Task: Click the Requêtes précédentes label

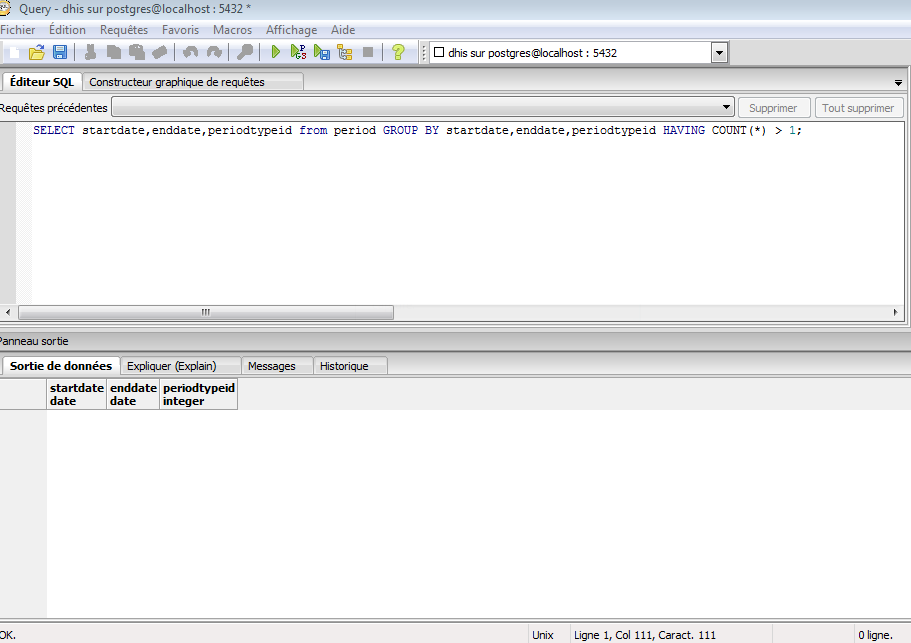Action: pos(53,108)
